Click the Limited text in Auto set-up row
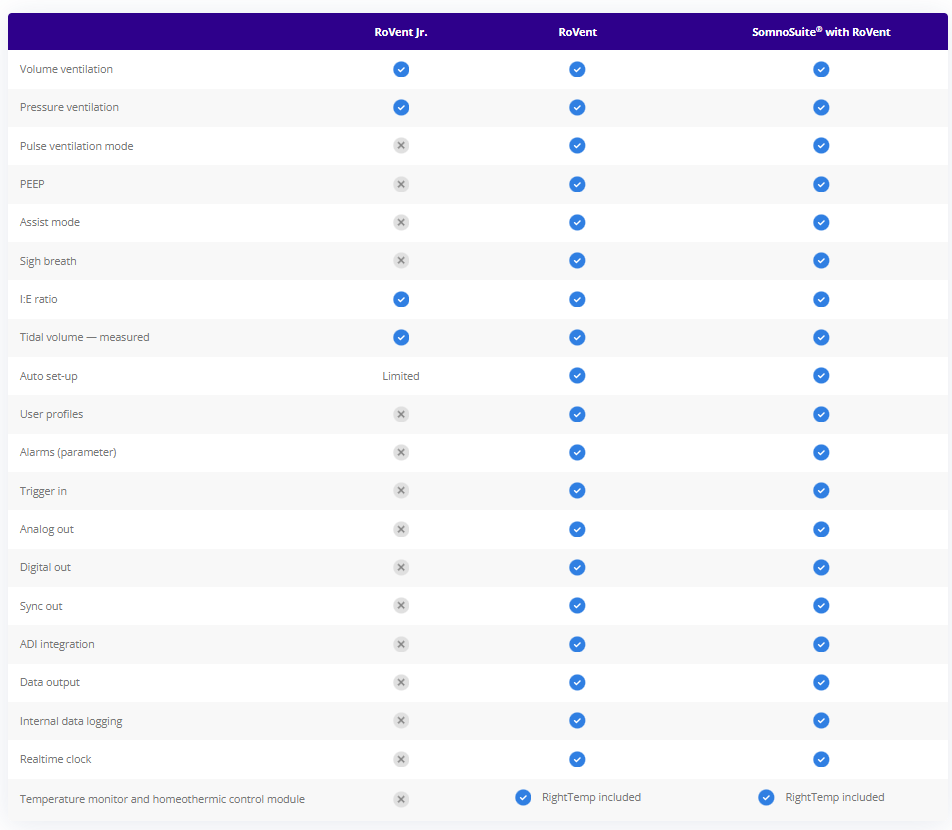Screen dimensions: 952x830 401,376
